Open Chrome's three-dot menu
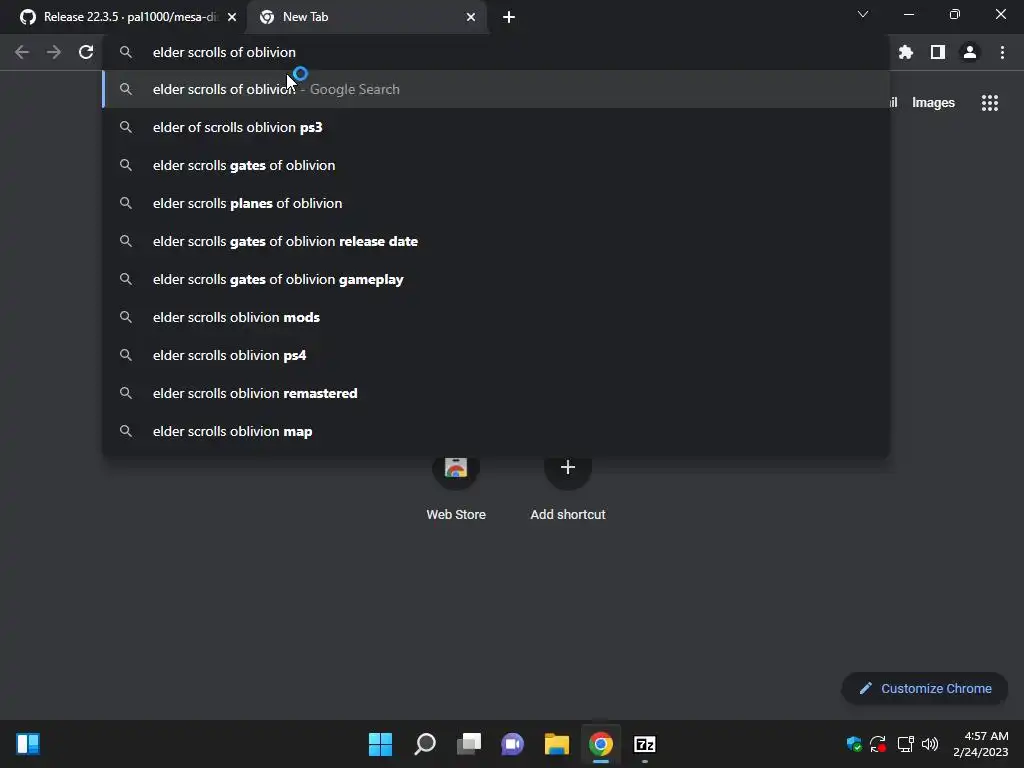The width and height of the screenshot is (1024, 768). (1002, 52)
